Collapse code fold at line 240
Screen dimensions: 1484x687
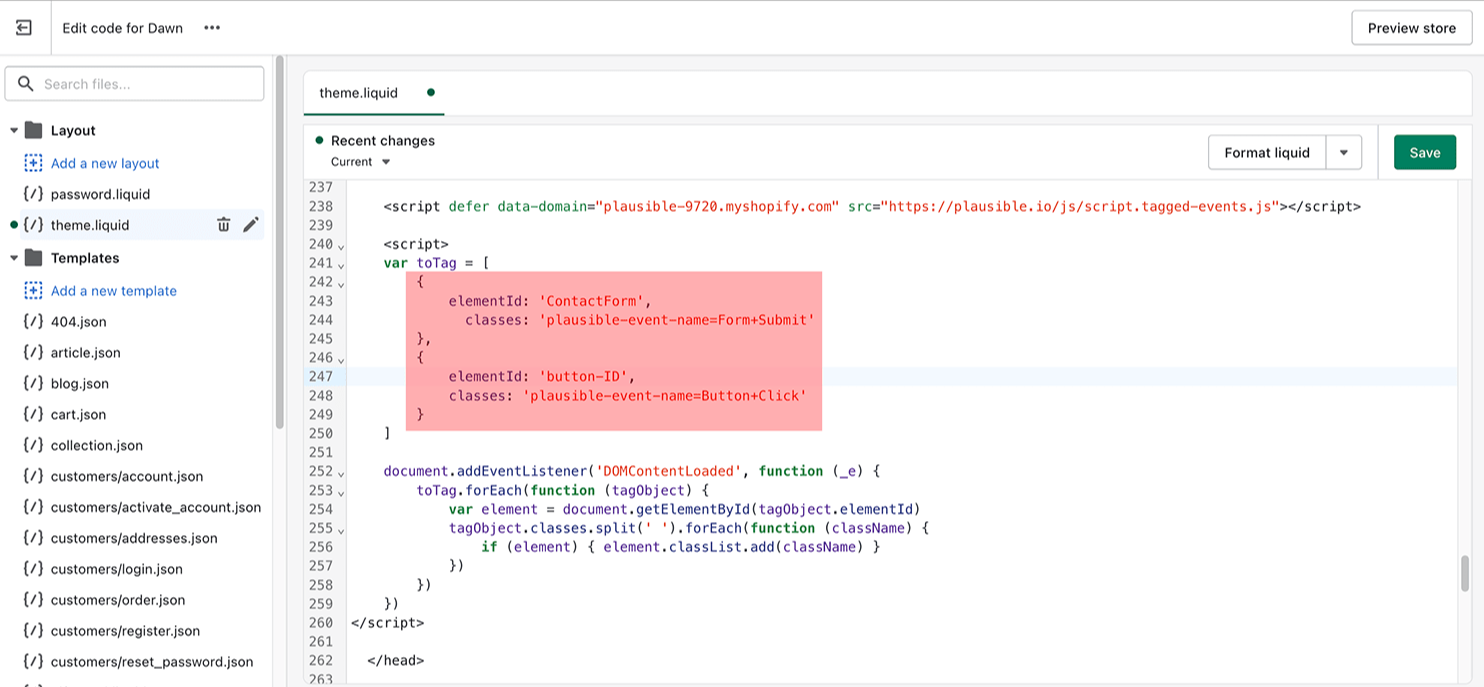(341, 246)
